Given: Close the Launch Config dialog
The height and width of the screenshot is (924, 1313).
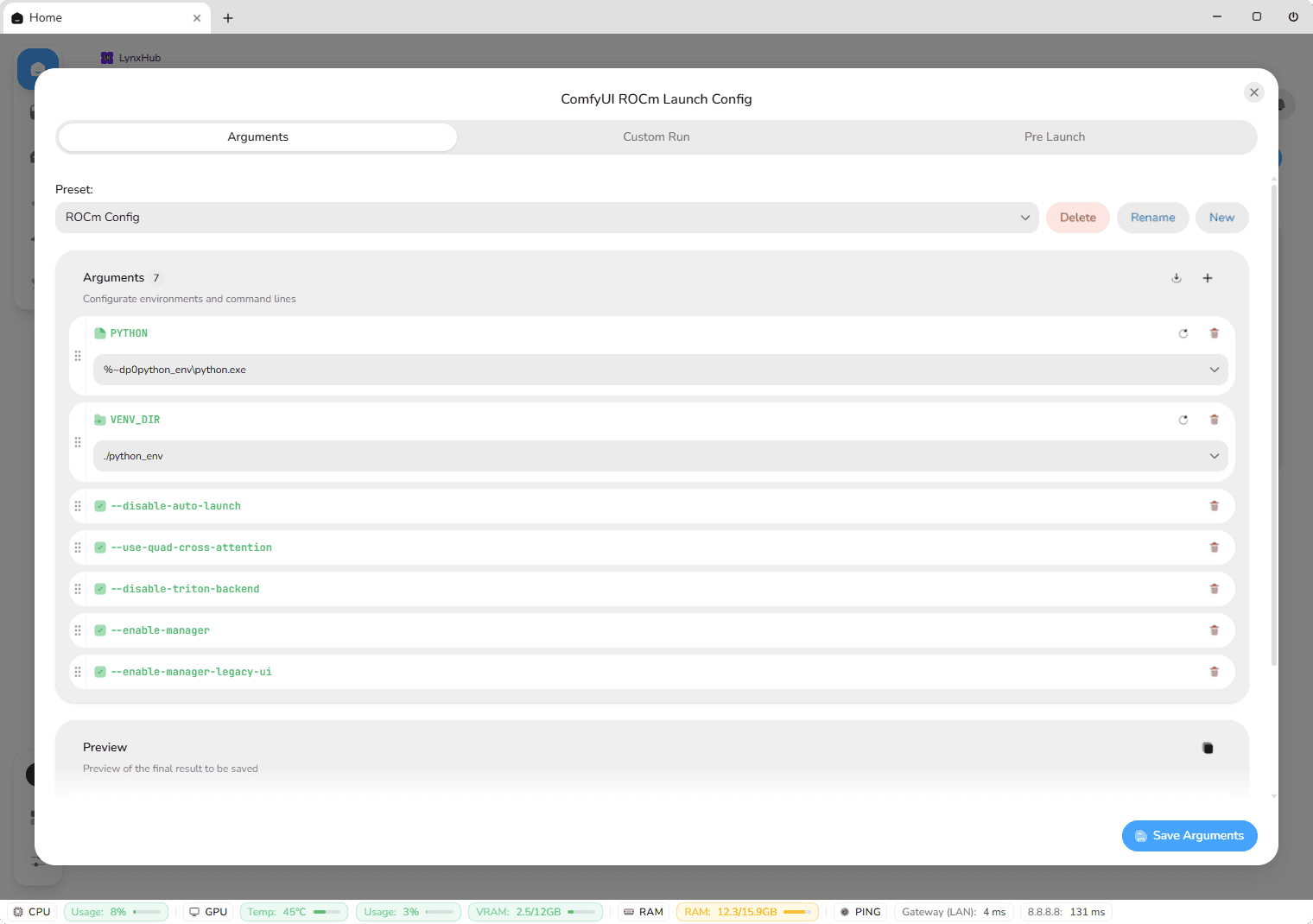Looking at the screenshot, I should coord(1254,92).
